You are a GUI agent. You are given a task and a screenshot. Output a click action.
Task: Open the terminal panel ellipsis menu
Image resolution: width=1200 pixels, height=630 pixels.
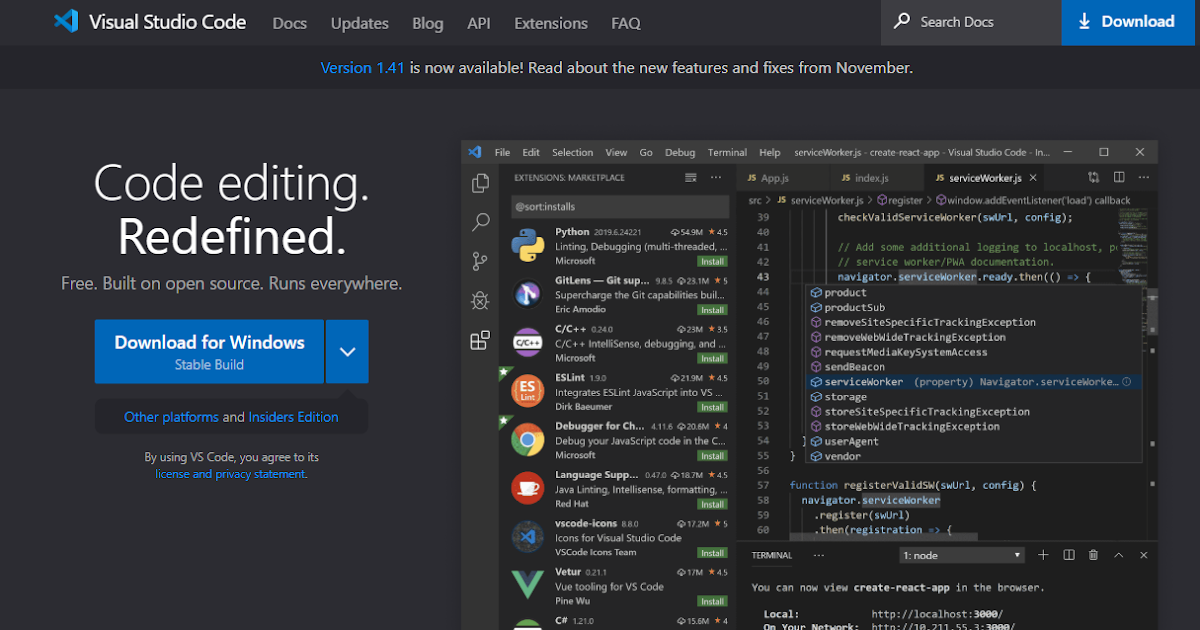tap(819, 555)
